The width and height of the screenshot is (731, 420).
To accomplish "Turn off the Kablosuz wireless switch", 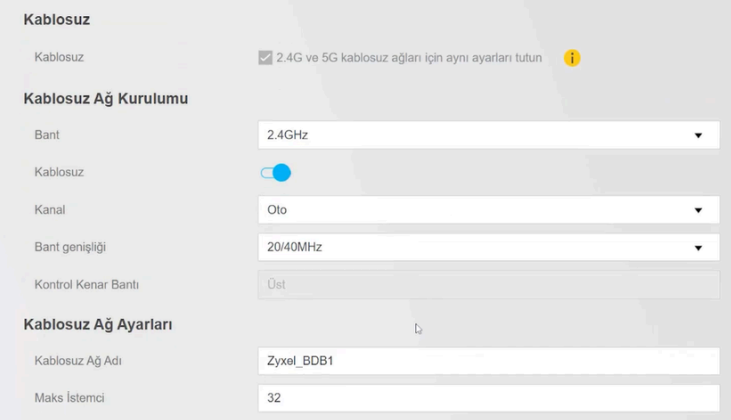I will (x=275, y=172).
